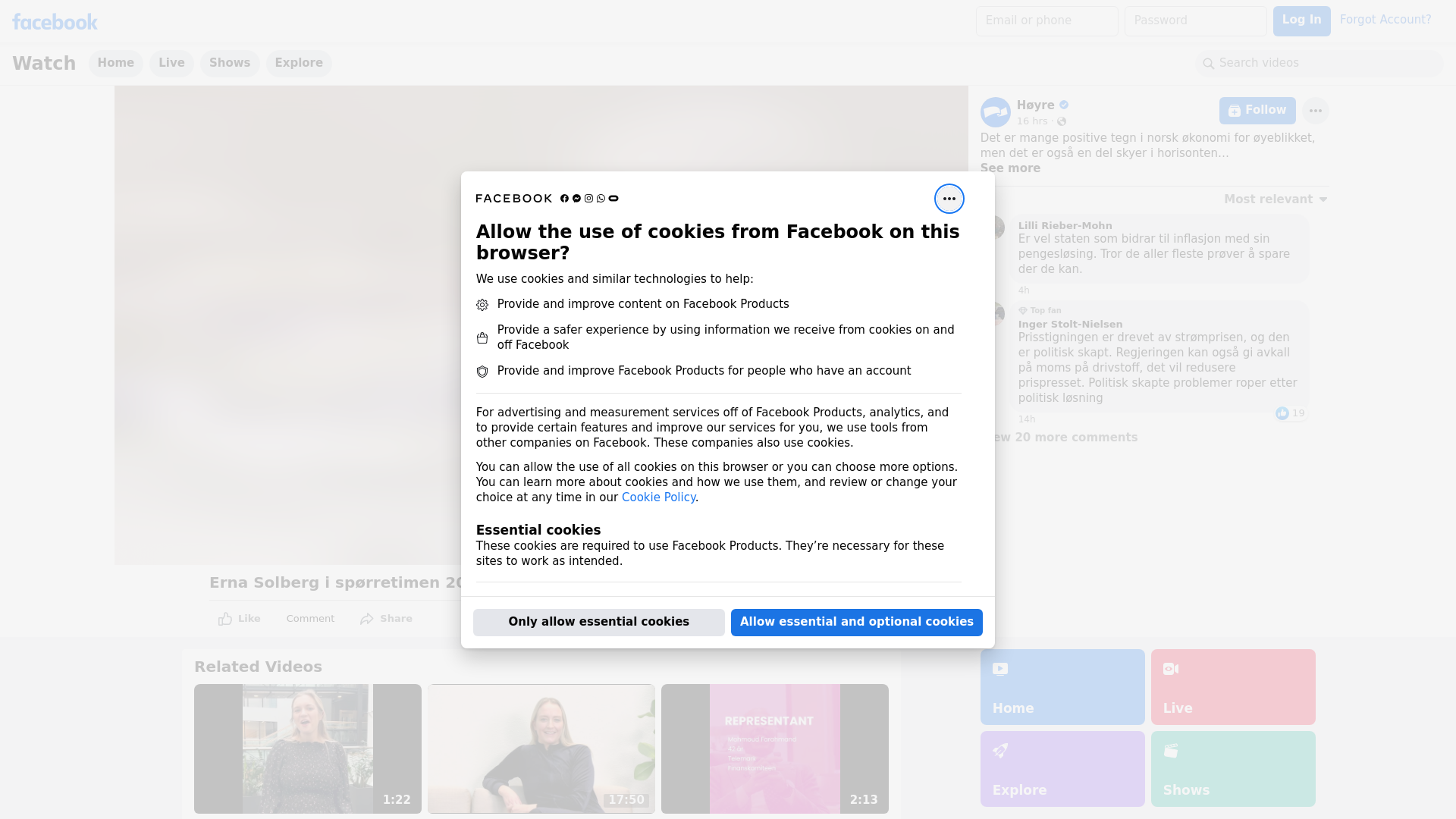This screenshot has height=819, width=1456.
Task: Click the Share arrow icon under video
Action: tap(367, 619)
